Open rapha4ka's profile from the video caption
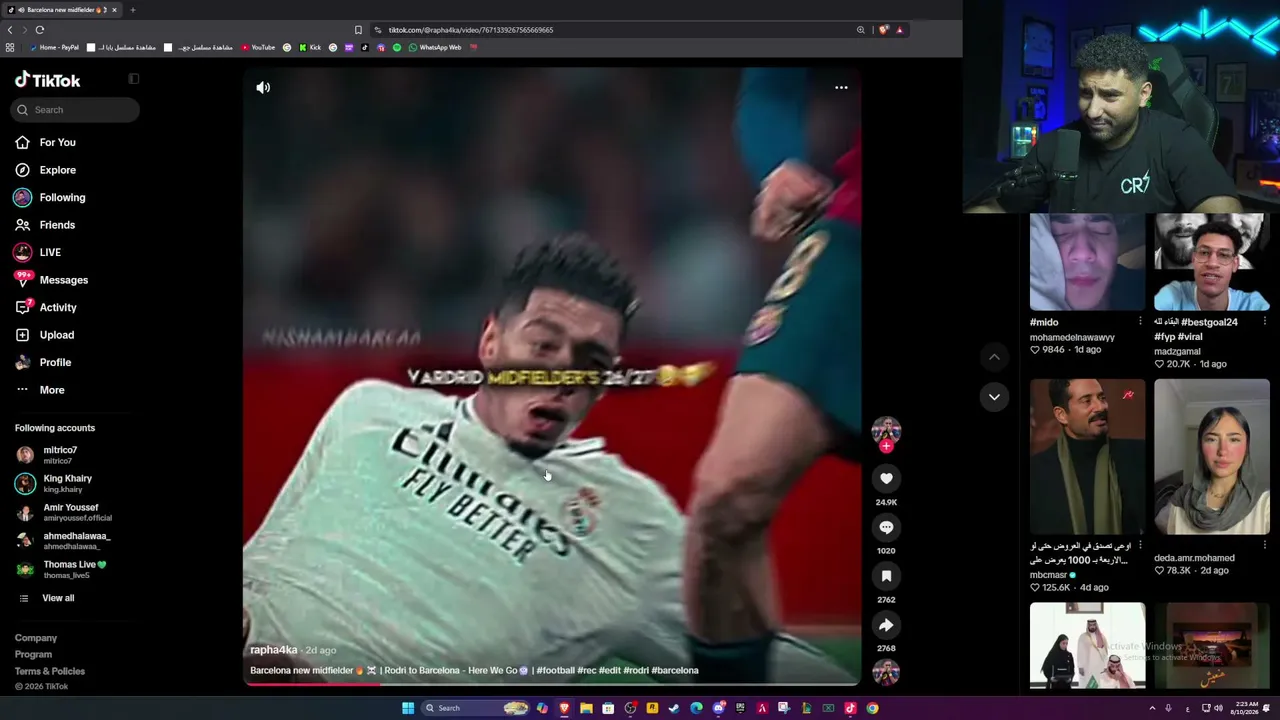The height and width of the screenshot is (720, 1280). pyautogui.click(x=273, y=650)
